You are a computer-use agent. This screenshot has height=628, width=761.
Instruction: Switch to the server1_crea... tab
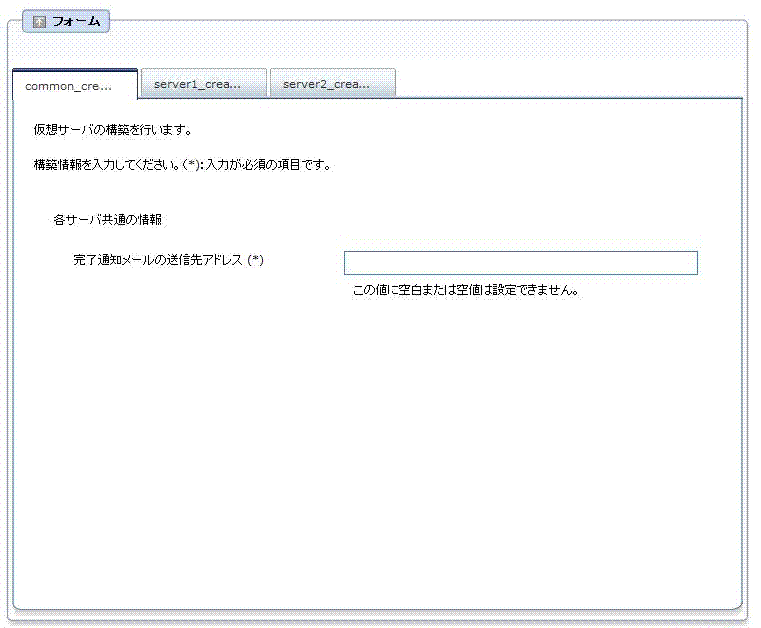pyautogui.click(x=203, y=83)
